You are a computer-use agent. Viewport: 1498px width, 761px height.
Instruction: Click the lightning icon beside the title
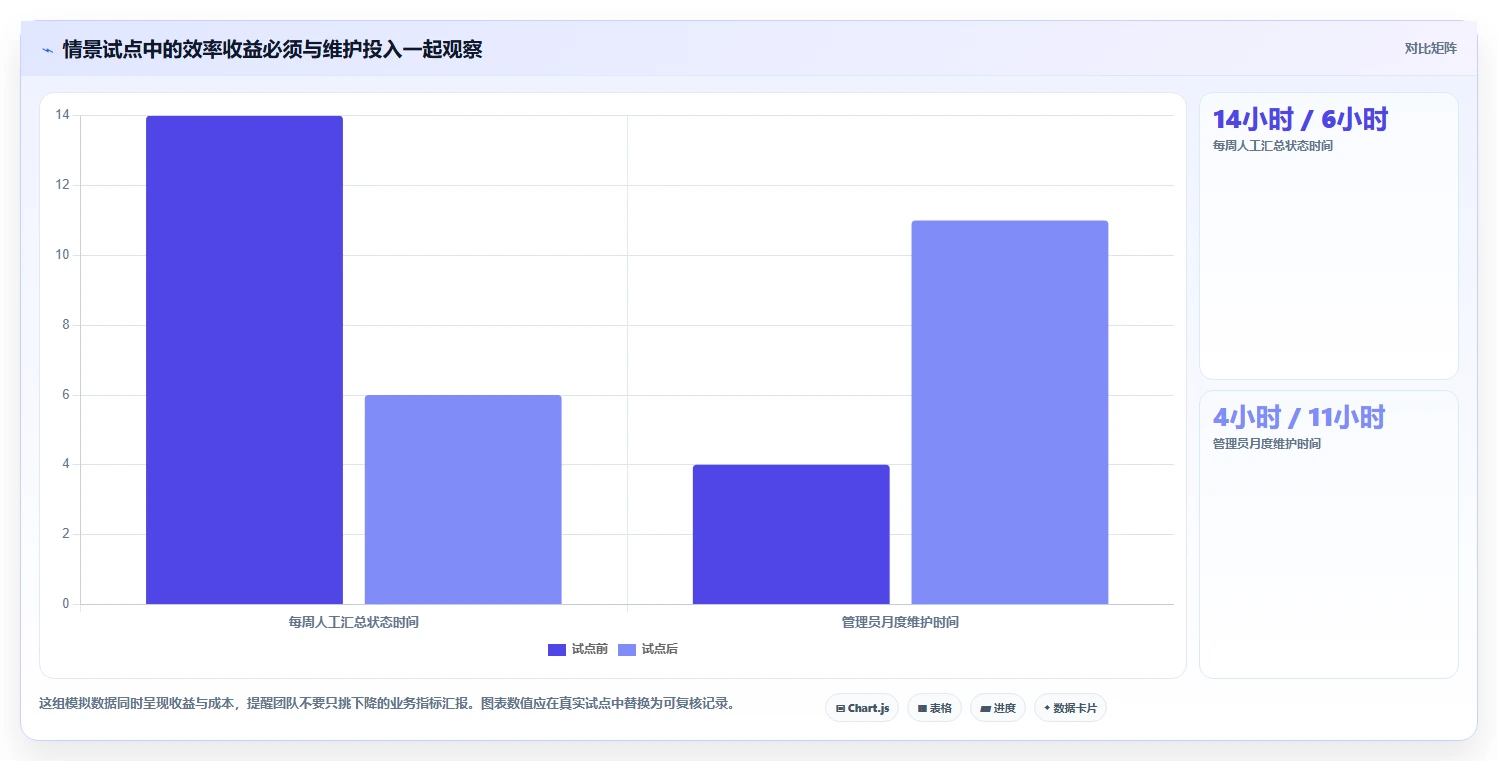point(47,50)
